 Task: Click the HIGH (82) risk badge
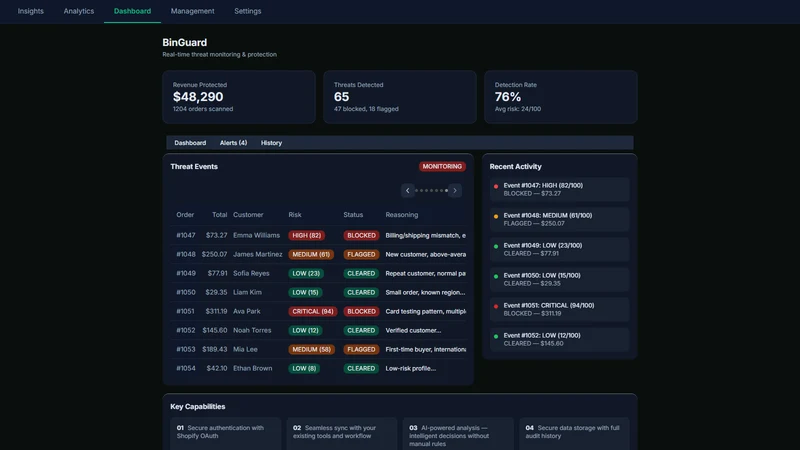pyautogui.click(x=307, y=235)
